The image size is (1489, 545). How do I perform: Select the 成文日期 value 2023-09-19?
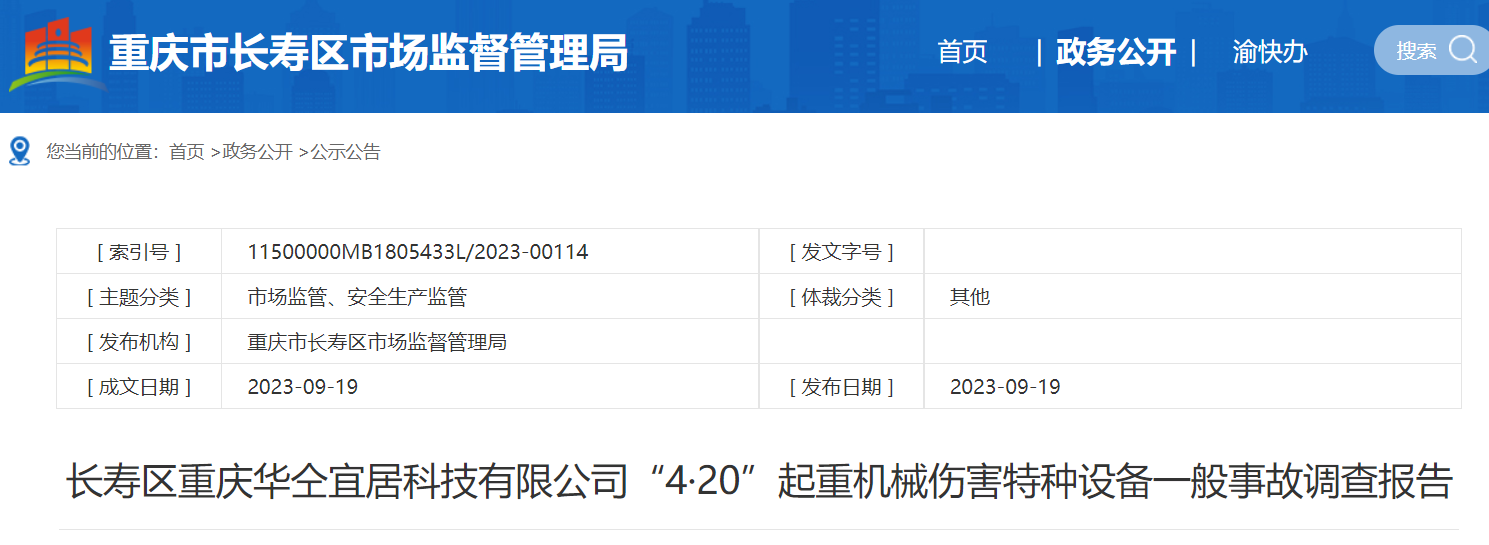[x=303, y=387]
